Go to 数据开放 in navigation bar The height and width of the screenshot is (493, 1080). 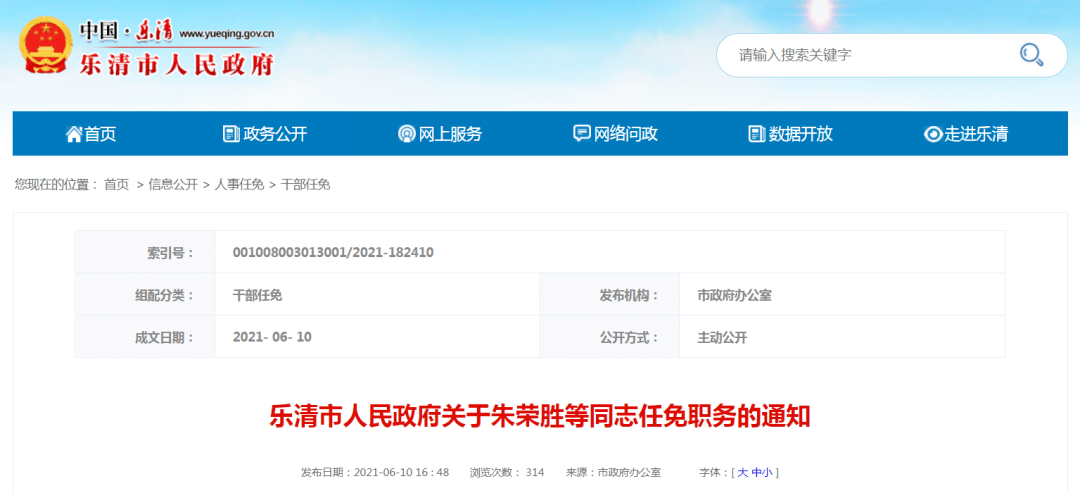tap(801, 134)
